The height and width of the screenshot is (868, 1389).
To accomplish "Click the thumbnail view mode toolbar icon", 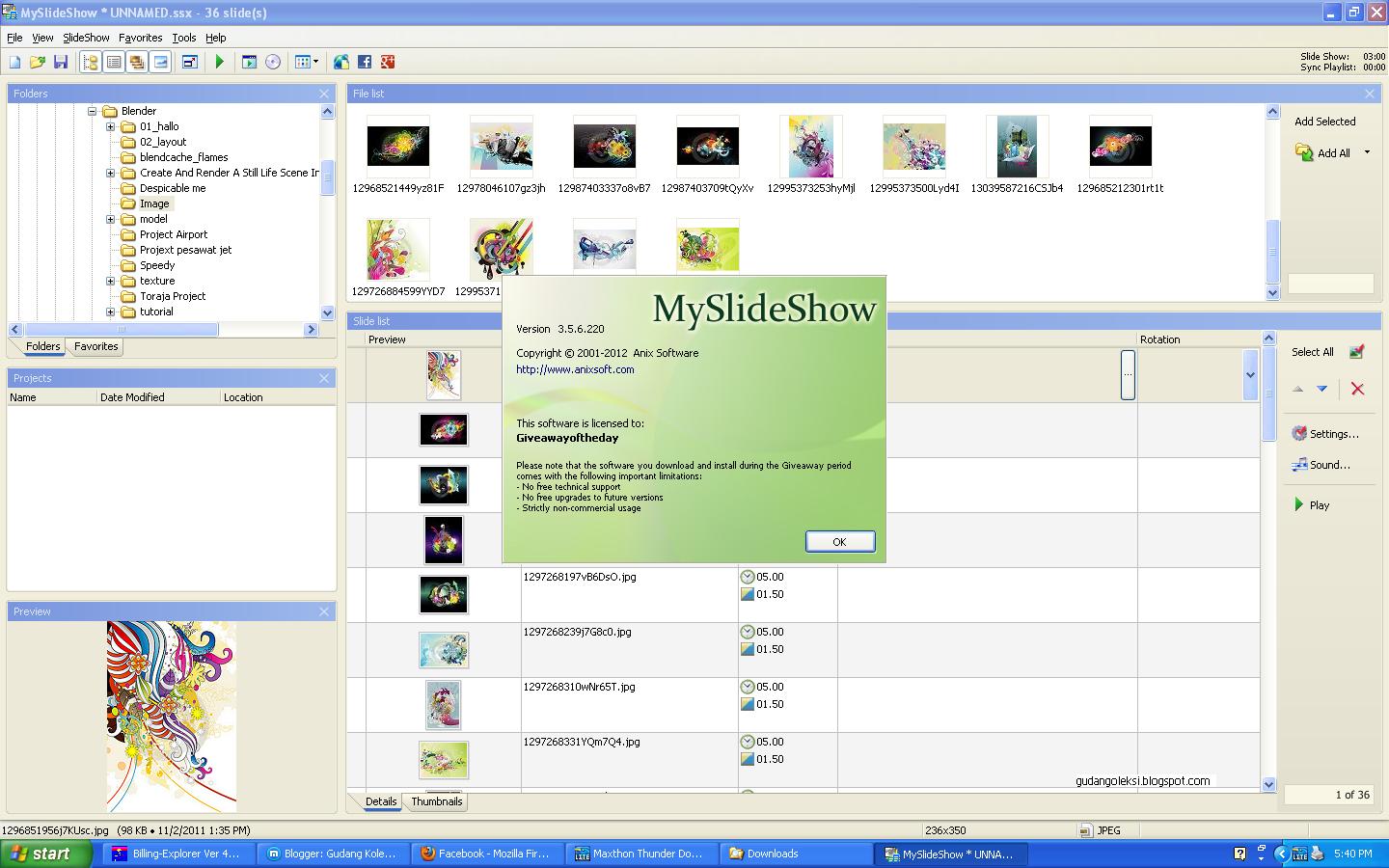I will (302, 62).
